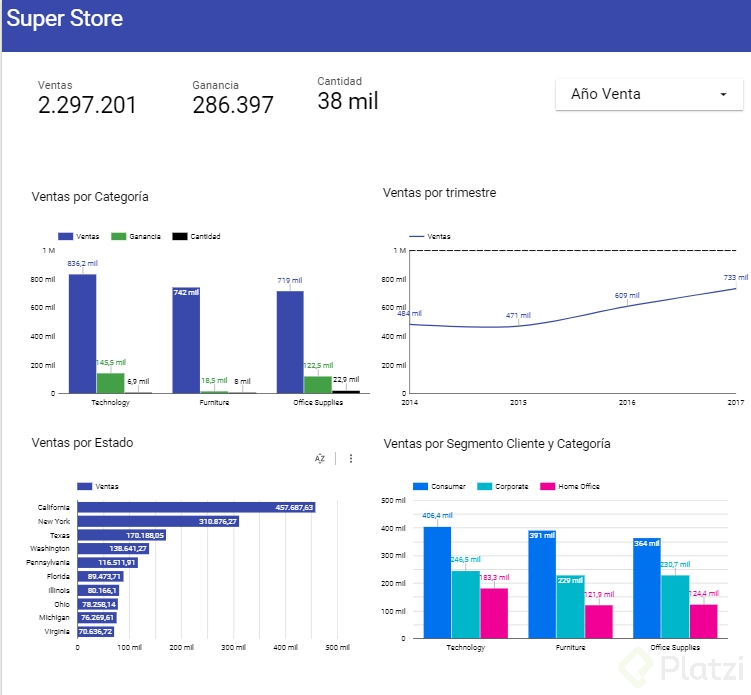Click the Ventas scorecard value 2.297.201
751x695 pixels.
click(87, 105)
